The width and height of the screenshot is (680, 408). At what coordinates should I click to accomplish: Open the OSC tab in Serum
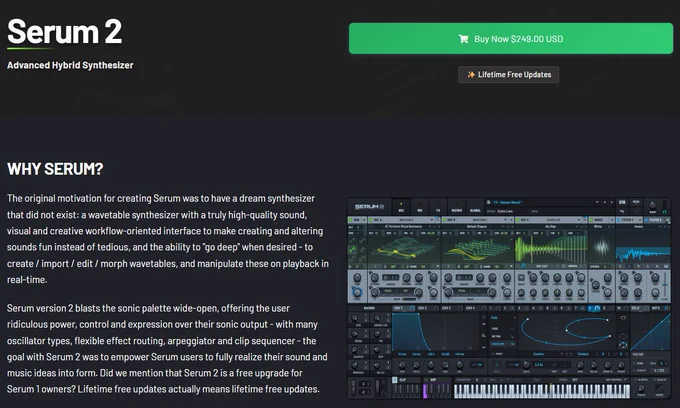click(x=401, y=207)
